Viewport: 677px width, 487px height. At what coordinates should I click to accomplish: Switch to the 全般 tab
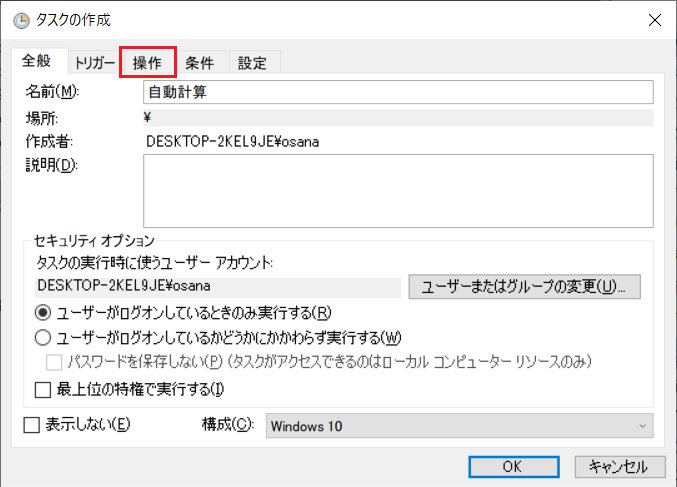coord(37,60)
